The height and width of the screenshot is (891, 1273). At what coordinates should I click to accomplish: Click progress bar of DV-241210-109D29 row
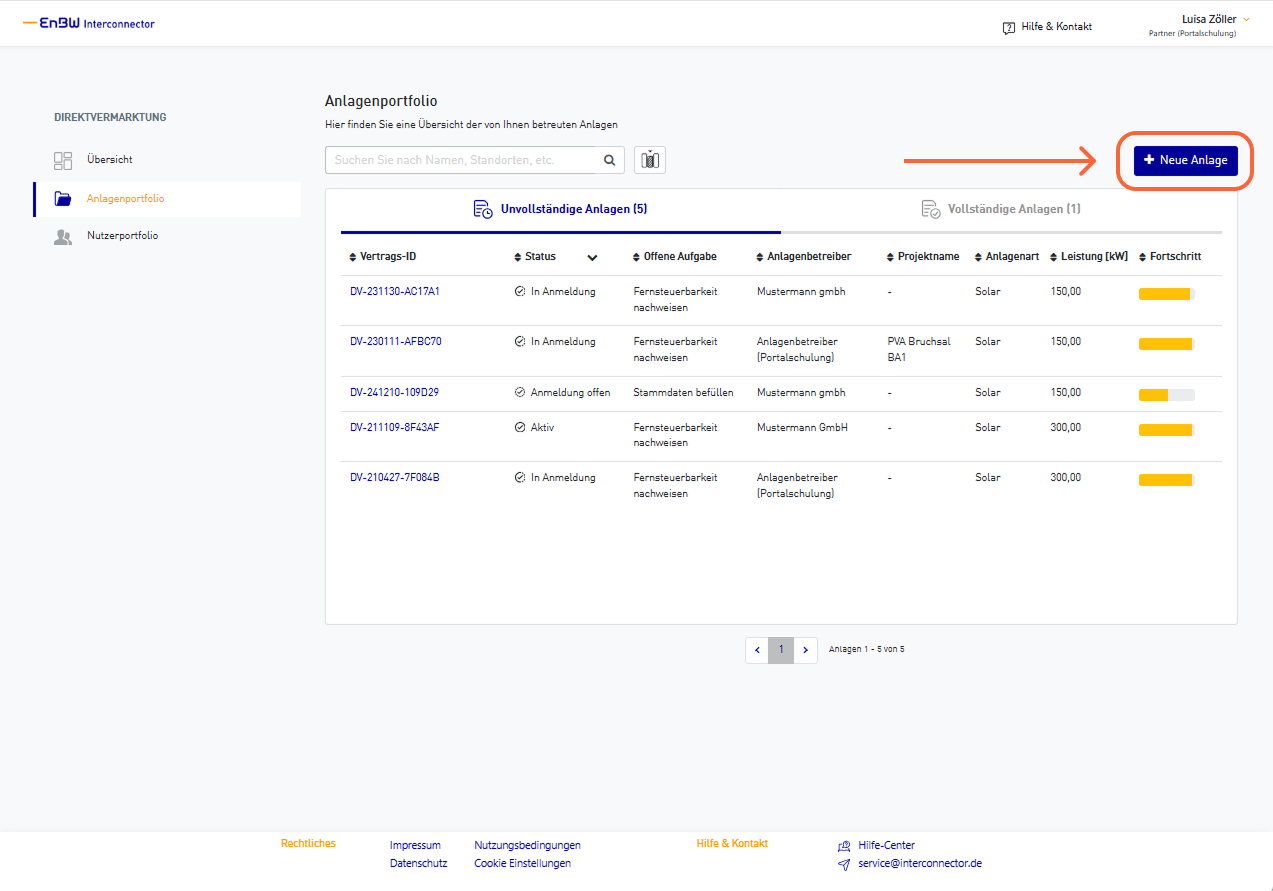[1166, 395]
